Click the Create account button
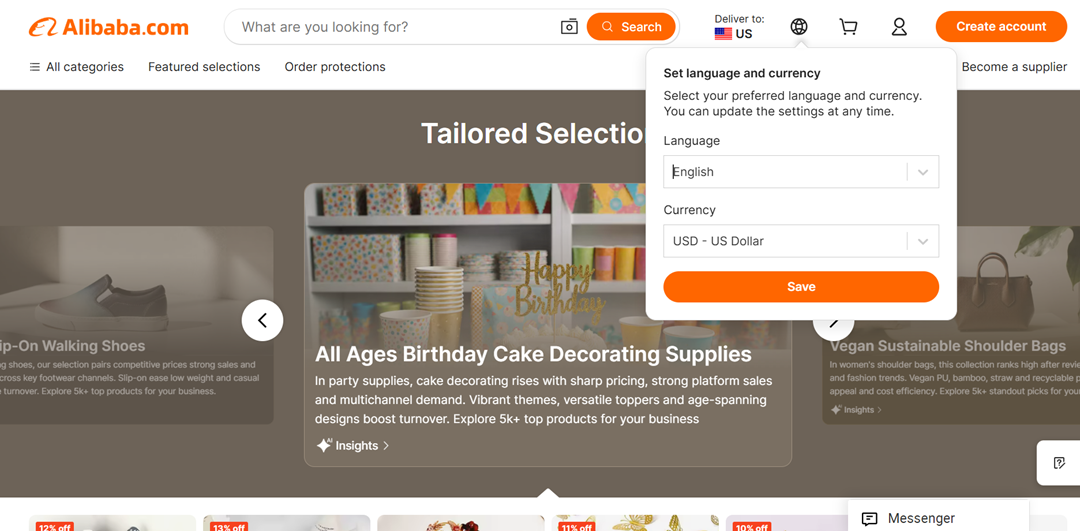This screenshot has height=531, width=1080. coord(1001,27)
